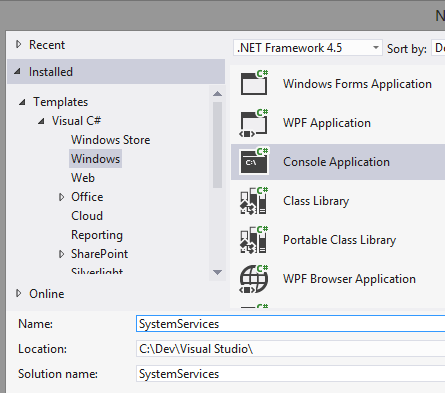Click the Online section label

coord(47,294)
